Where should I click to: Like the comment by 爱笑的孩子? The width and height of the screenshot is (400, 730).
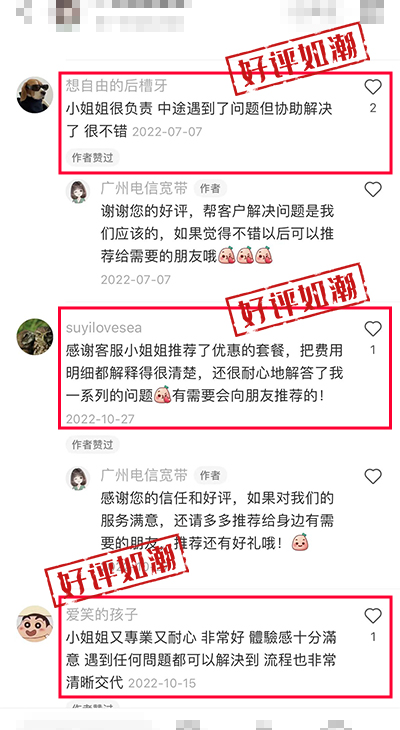click(373, 616)
